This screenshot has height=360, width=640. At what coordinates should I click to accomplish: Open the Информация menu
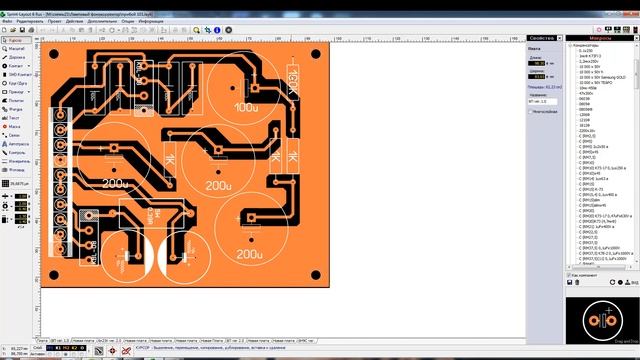[x=151, y=21]
